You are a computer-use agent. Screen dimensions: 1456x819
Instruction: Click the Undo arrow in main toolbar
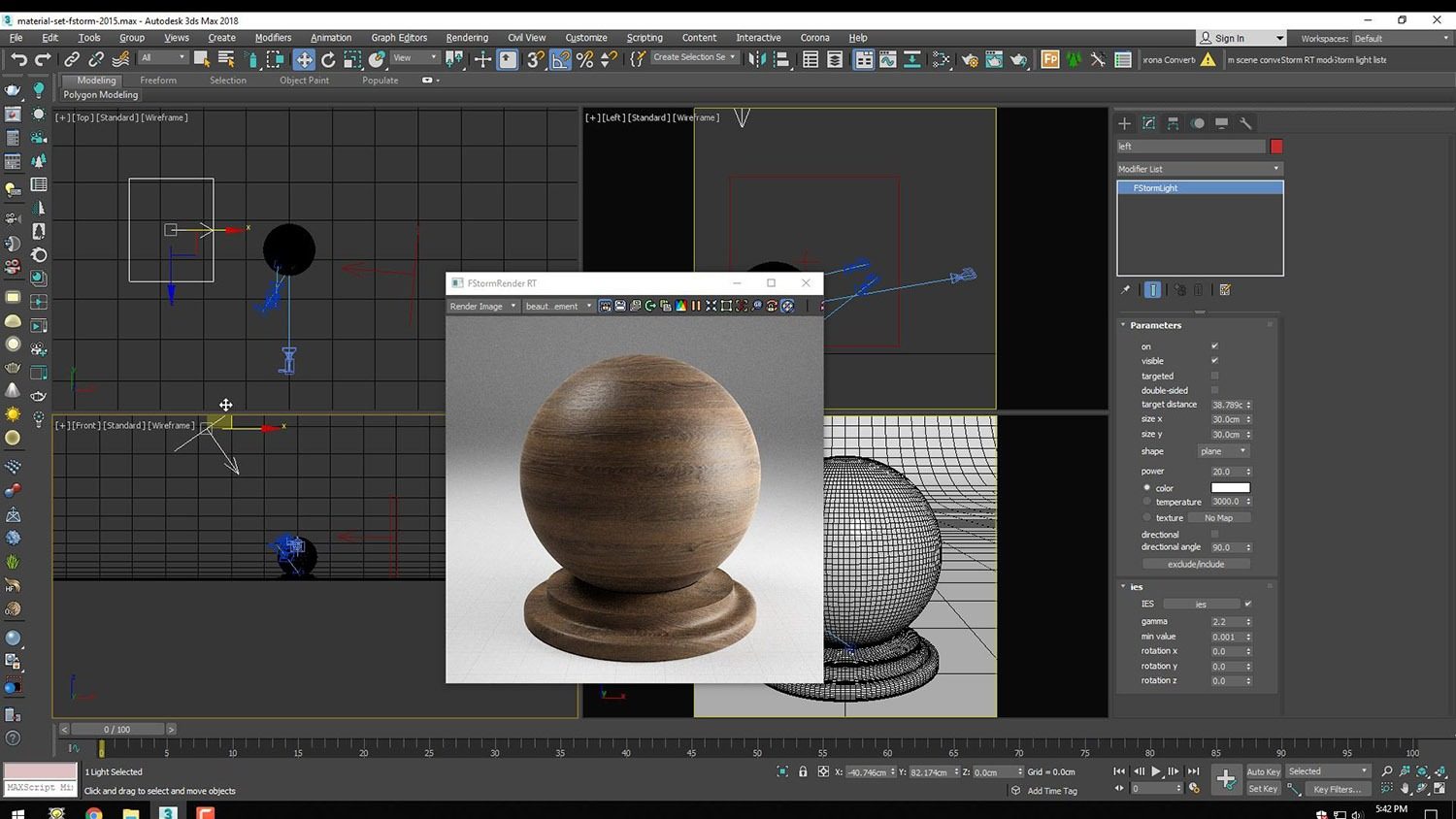point(18,59)
